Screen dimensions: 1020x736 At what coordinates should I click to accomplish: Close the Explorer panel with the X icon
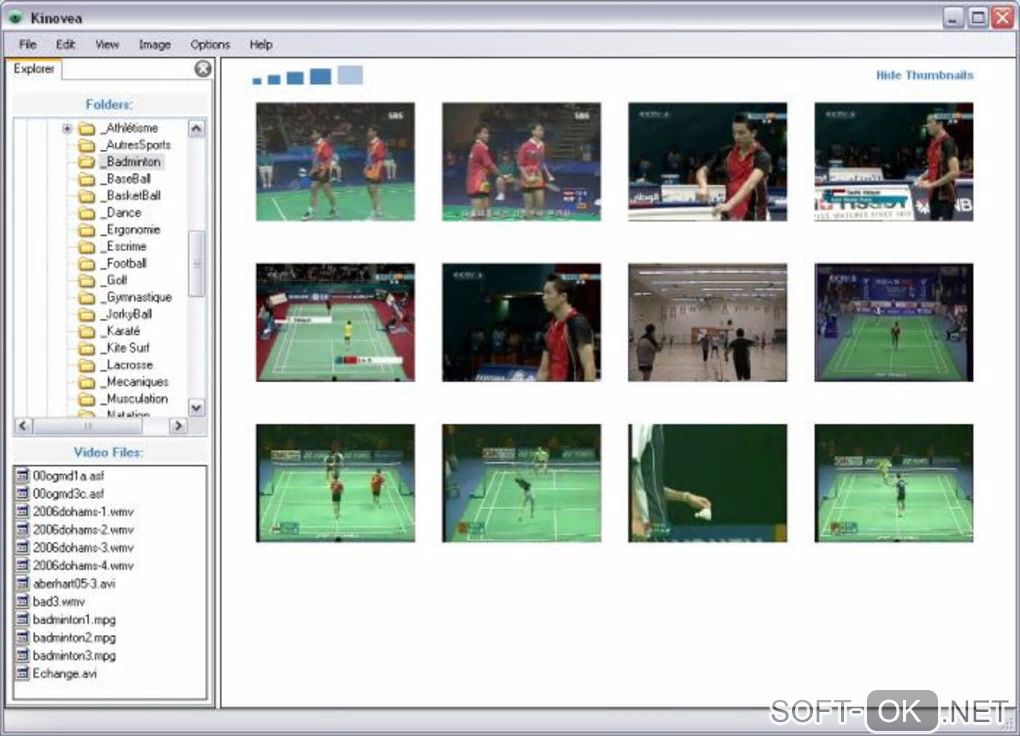click(x=203, y=68)
